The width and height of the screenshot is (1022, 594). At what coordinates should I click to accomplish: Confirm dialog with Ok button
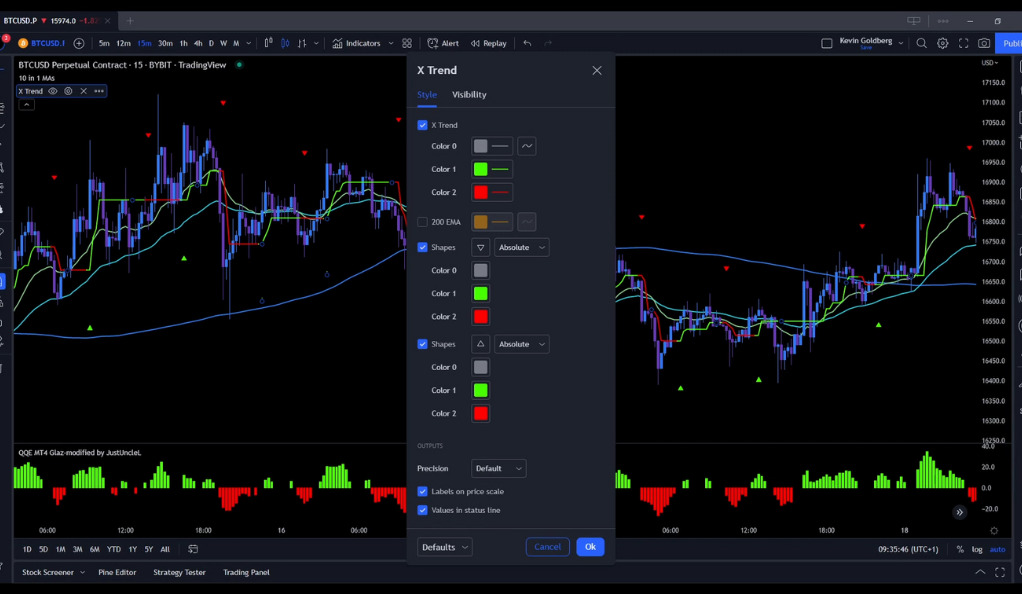(x=590, y=547)
